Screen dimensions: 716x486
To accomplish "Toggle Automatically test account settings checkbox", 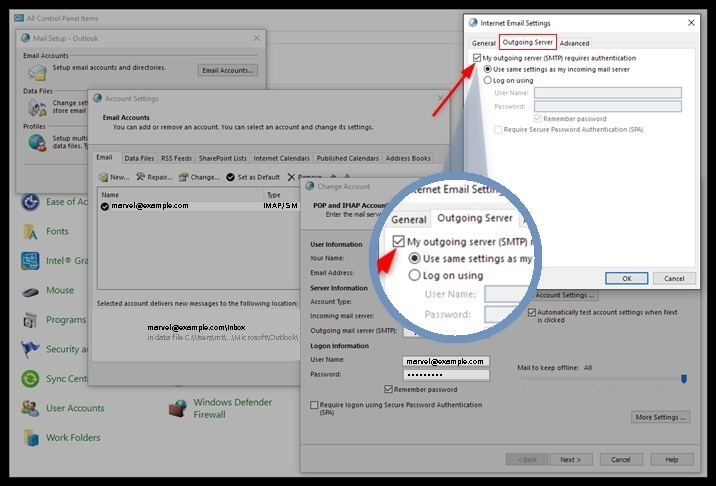I will [532, 313].
